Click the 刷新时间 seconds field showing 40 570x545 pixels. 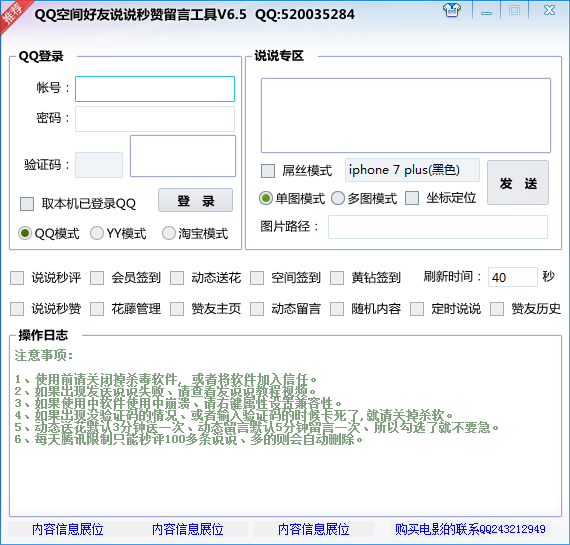pos(513,277)
